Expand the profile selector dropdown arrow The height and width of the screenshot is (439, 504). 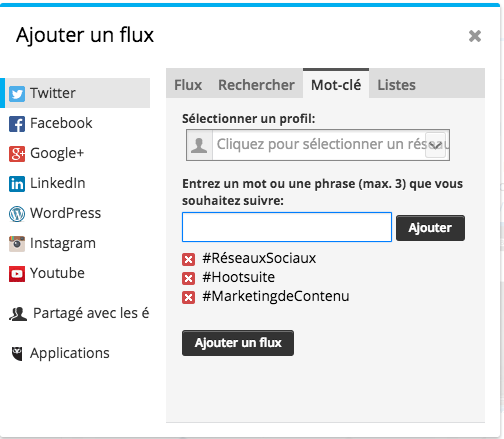tap(435, 145)
